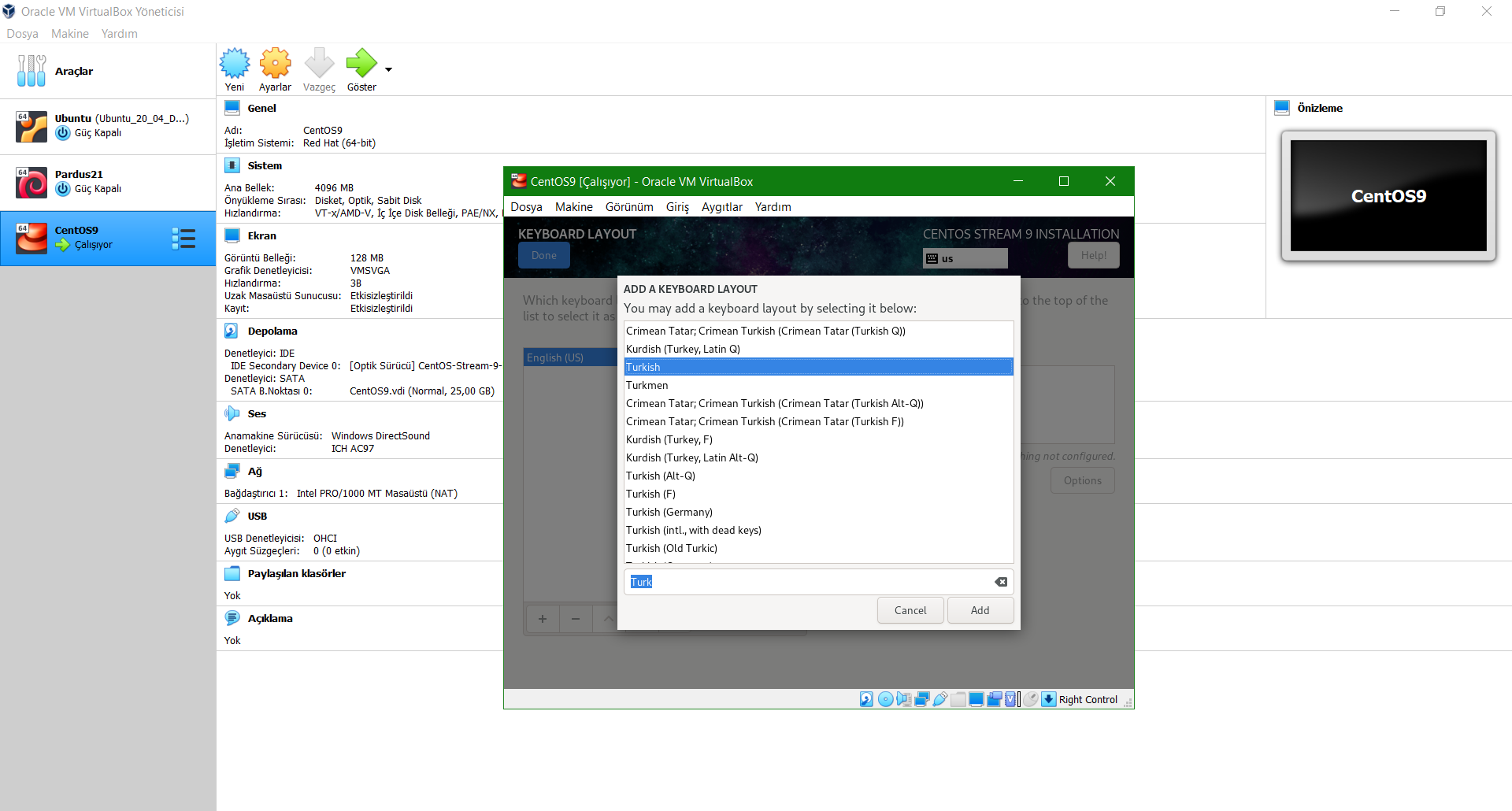Open Ayarlar (settings) gear toolbar icon
Screen dimensions: 1512x811
pos(275,63)
